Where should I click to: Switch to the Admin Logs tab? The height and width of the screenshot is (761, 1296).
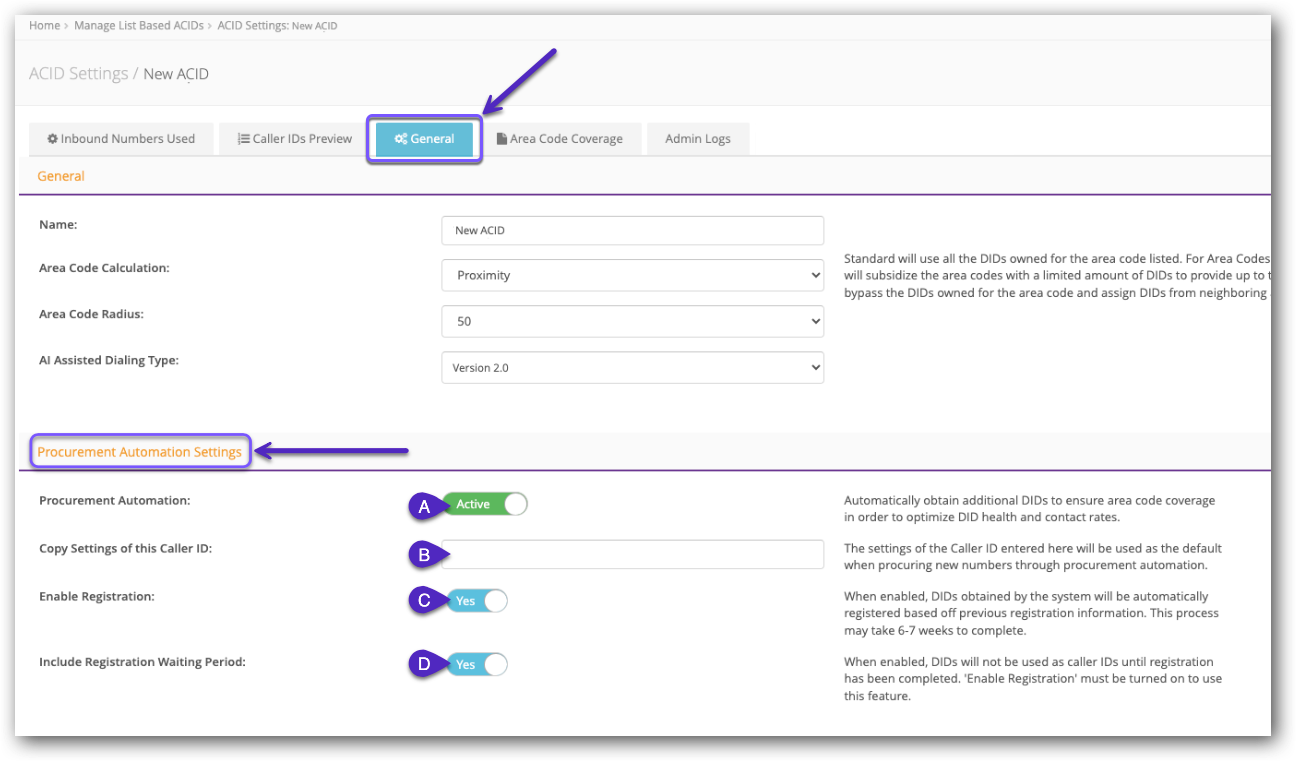(698, 138)
